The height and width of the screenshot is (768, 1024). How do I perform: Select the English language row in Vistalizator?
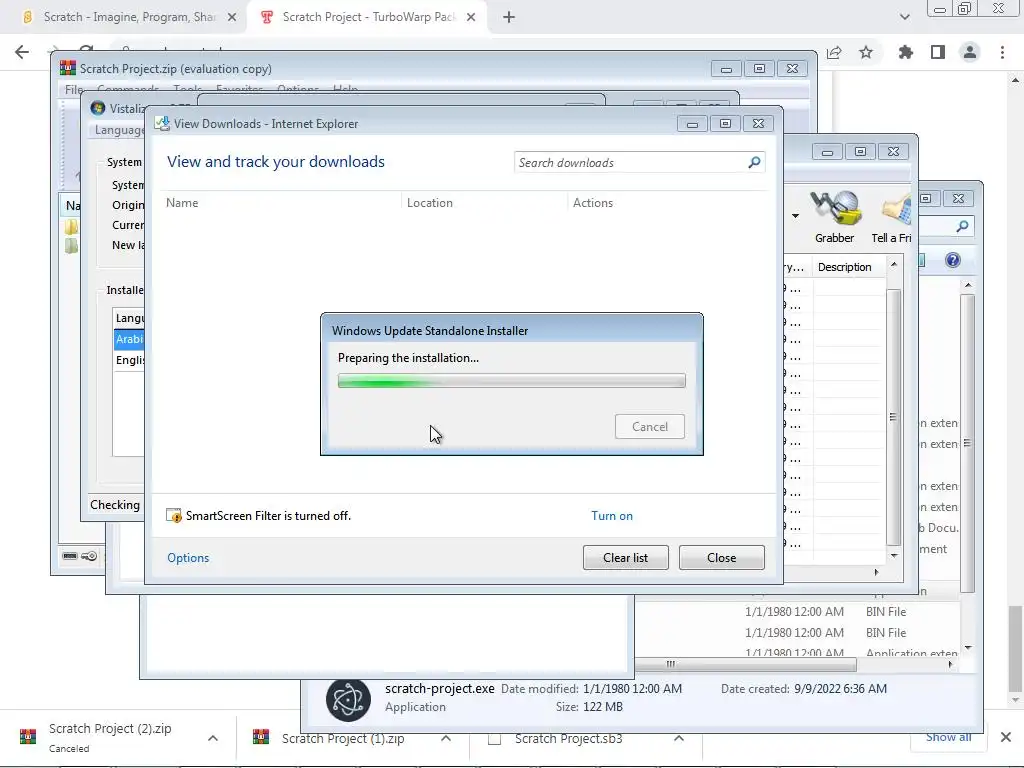[x=129, y=360]
